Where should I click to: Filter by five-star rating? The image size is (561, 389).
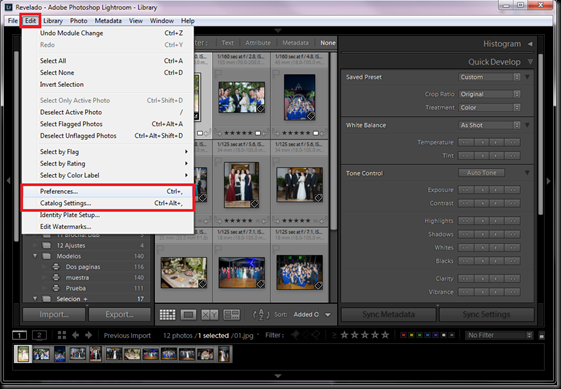(385, 335)
